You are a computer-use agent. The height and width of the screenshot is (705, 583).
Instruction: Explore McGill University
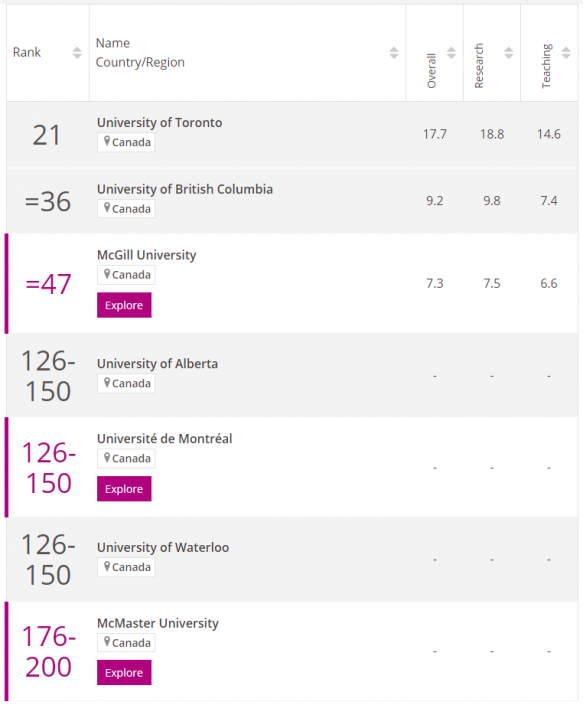pyautogui.click(x=124, y=305)
